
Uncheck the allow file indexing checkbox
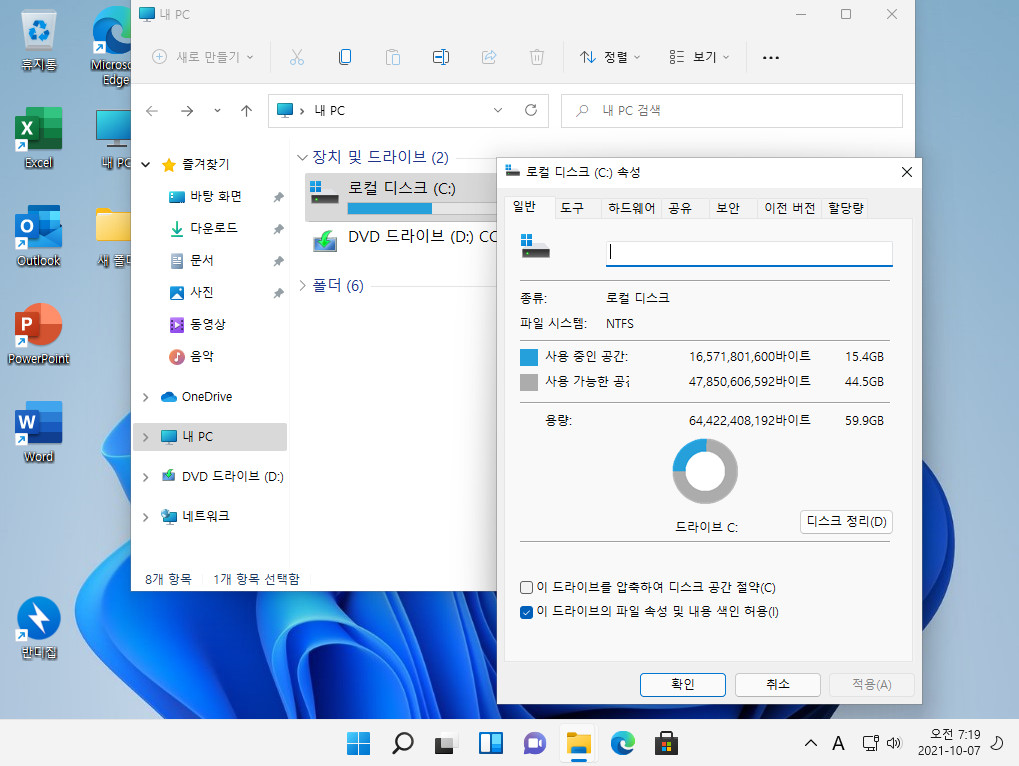coord(526,612)
